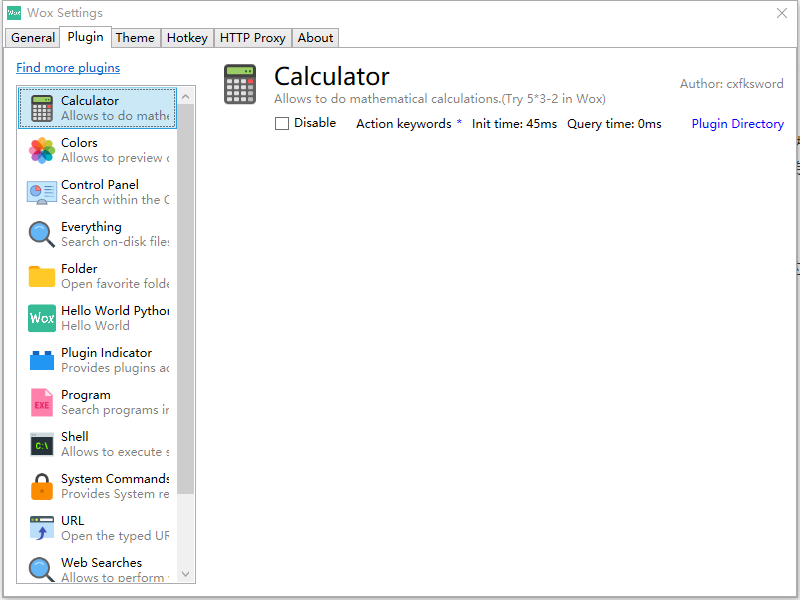This screenshot has width=800, height=600.
Task: Pick the System Commands lock icon
Action: (x=42, y=486)
